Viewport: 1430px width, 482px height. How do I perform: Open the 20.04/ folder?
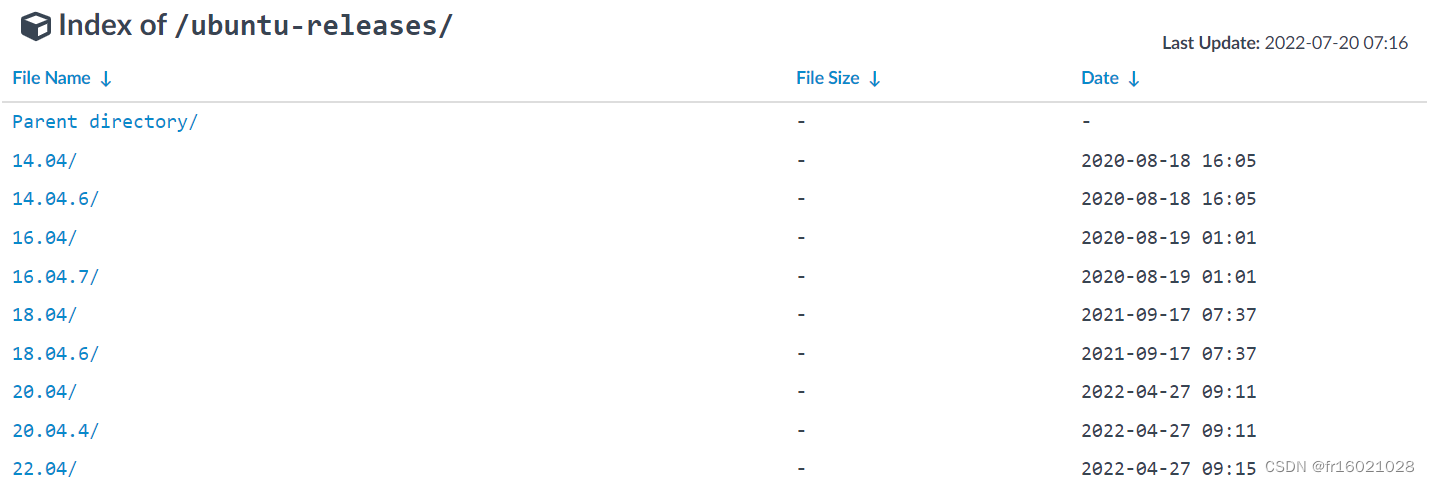(44, 391)
